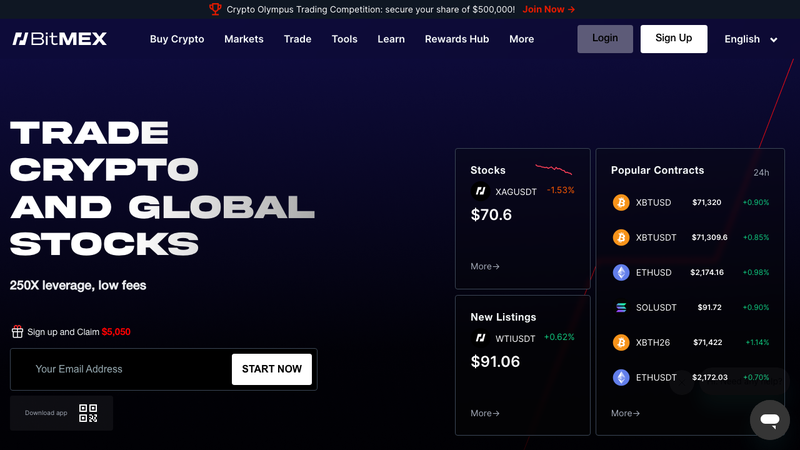Select the XBTH26 contract name
This screenshot has width=800, height=450.
653,342
